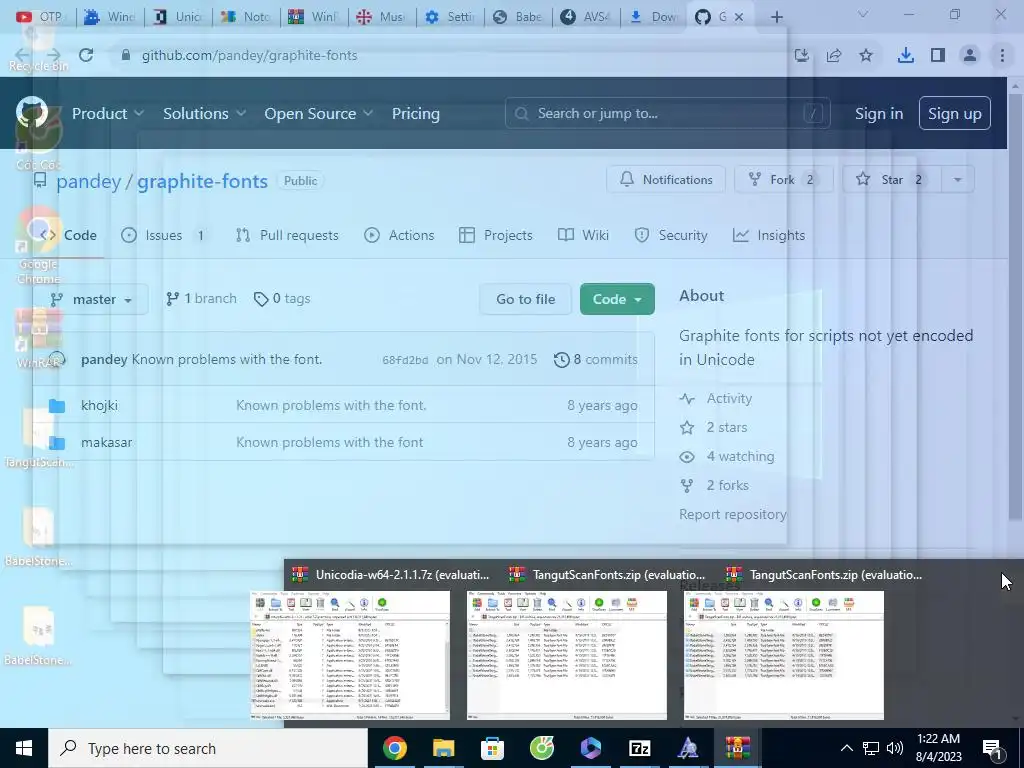Fork the repository
Image resolution: width=1024 pixels, height=768 pixels.
[x=782, y=180]
